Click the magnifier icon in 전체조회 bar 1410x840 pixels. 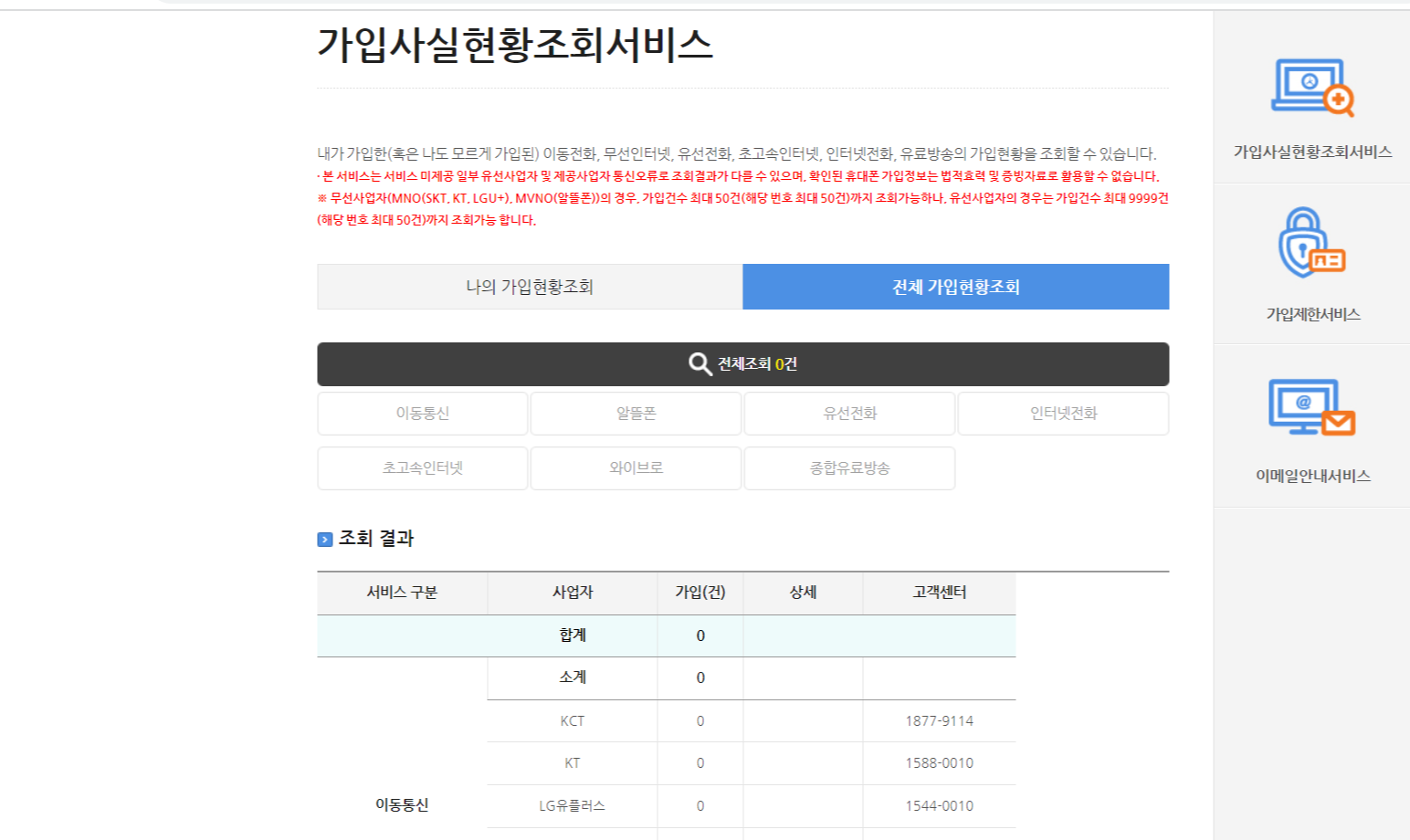click(700, 364)
